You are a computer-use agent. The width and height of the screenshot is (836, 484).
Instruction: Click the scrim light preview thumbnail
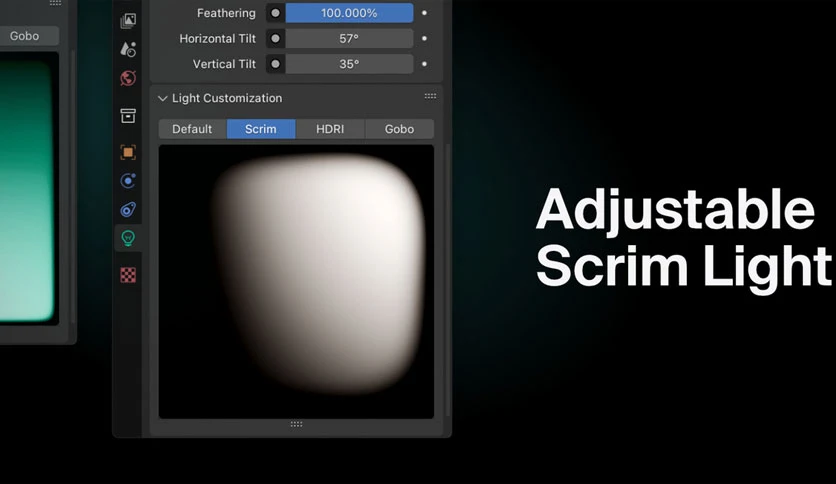click(x=296, y=281)
